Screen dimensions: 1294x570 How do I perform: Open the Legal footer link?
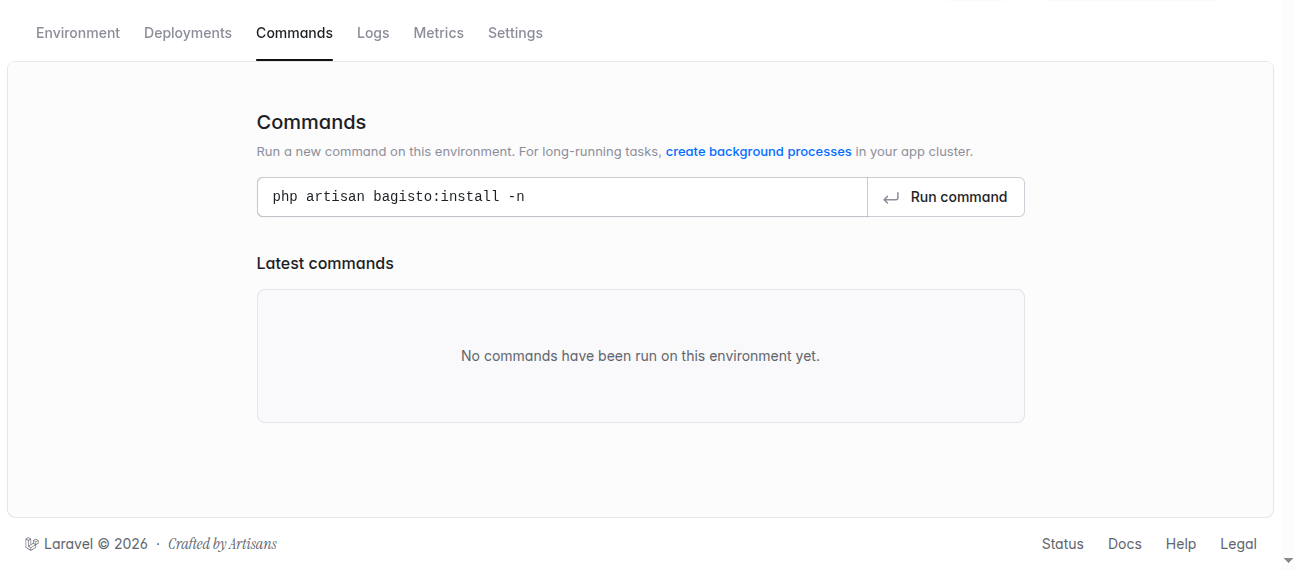point(1238,544)
